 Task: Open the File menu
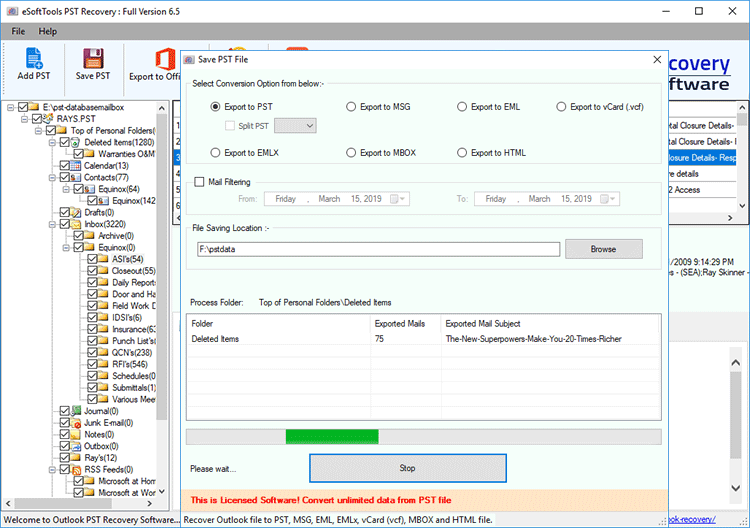point(18,32)
